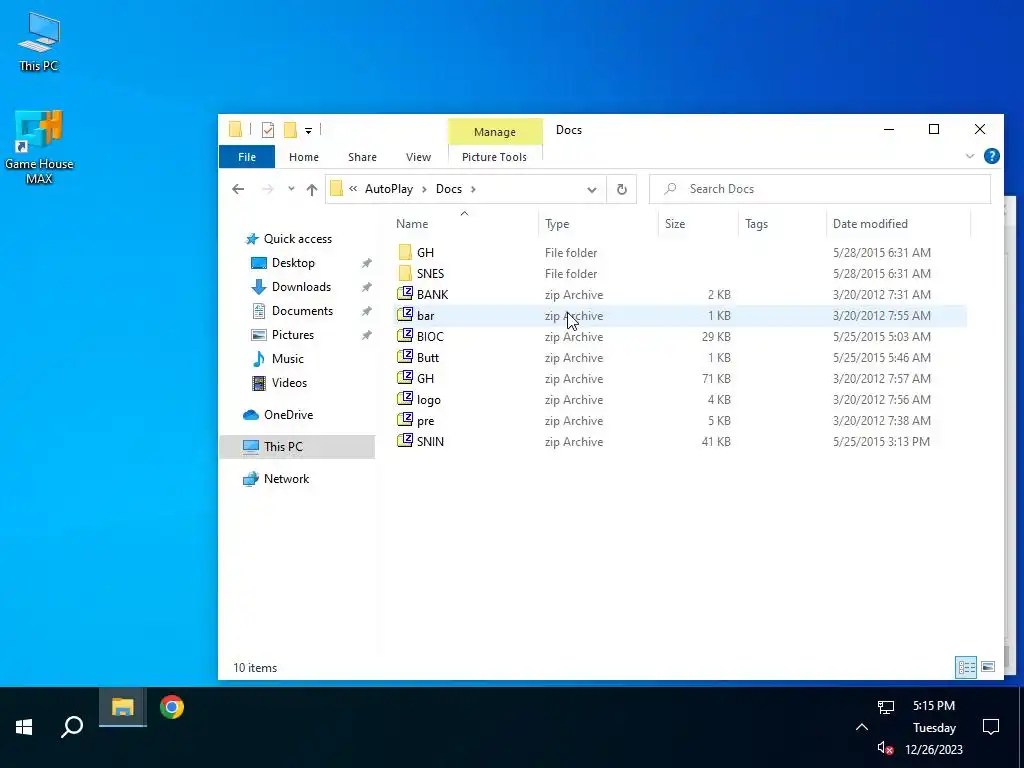Select bar zip archive
Screen dimensions: 1024x768
(680, 315)
